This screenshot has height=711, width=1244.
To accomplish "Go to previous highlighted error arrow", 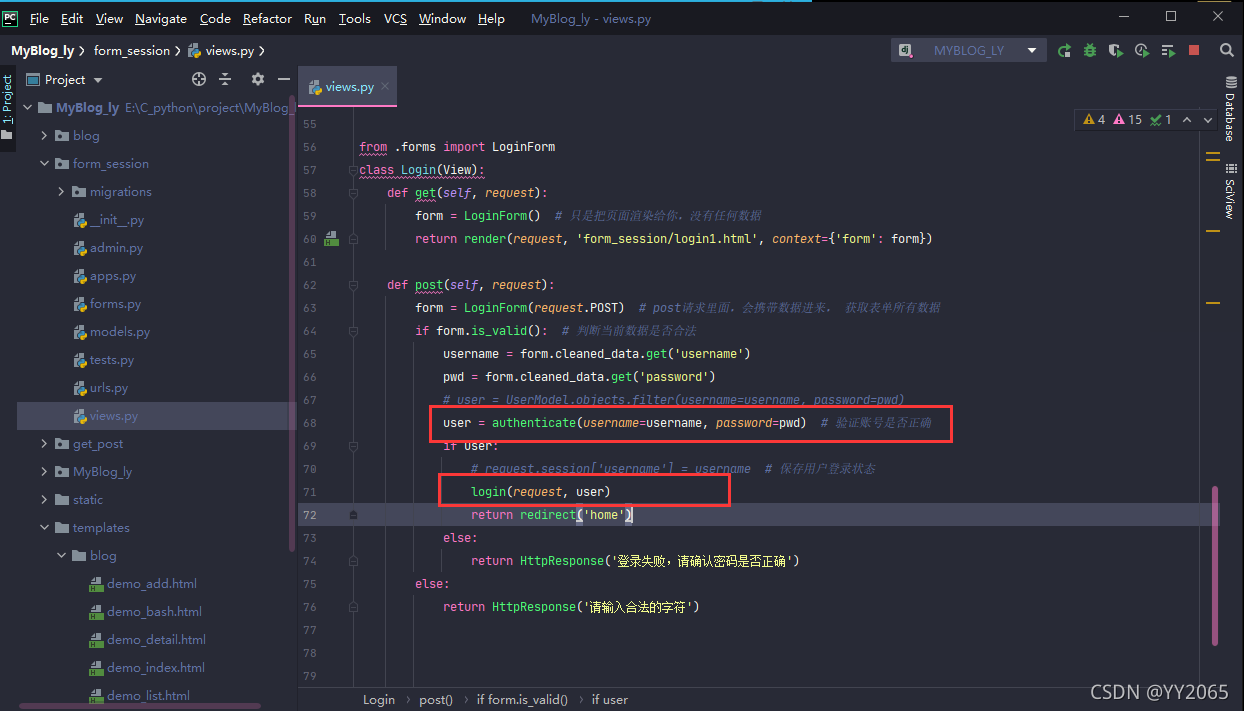I will click(1187, 119).
